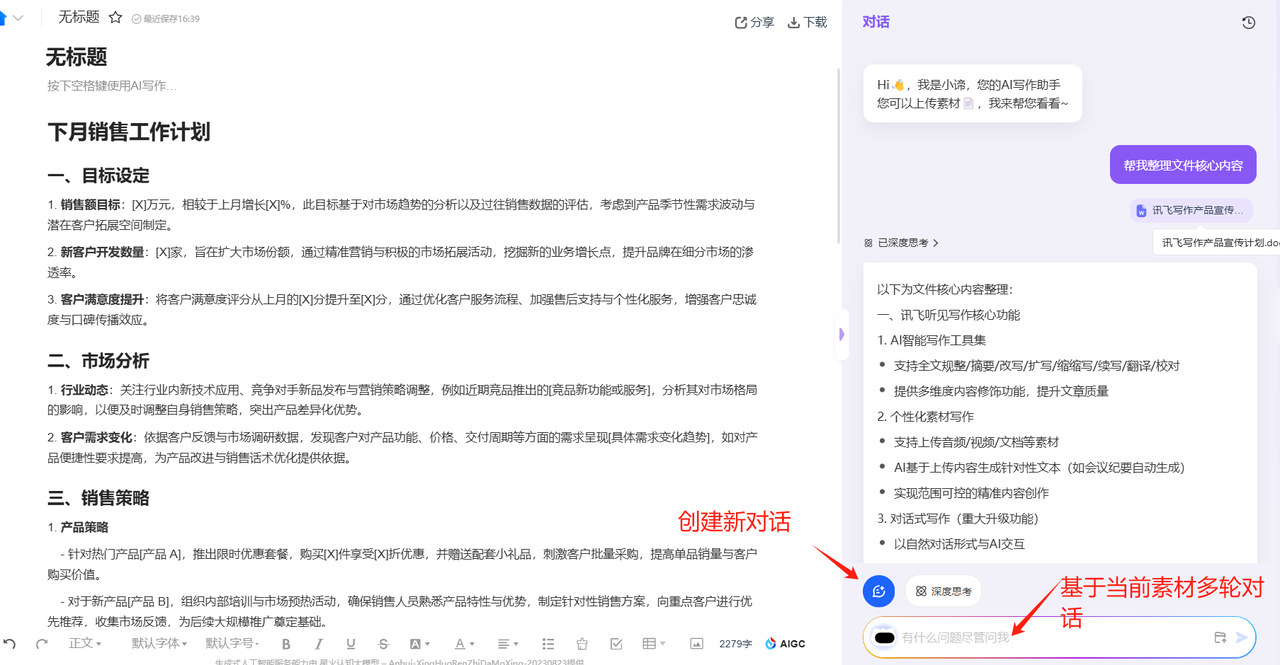Open the text highlight color dropdown

click(420, 644)
